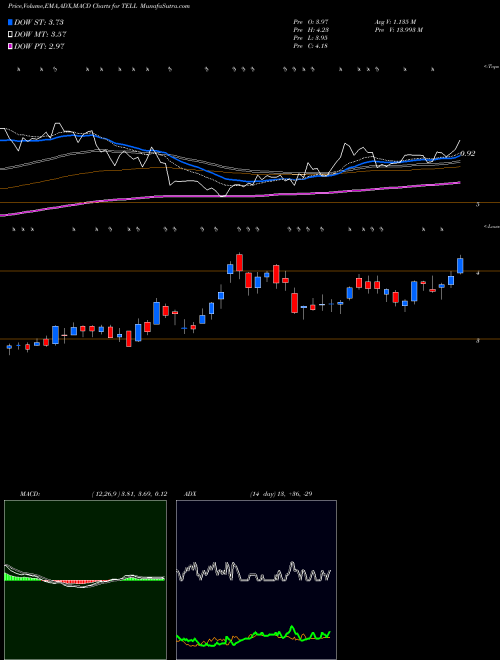Screen dimensions: 500x660
Task: Click the tallest red candlestick near the peak
Action: [239, 262]
